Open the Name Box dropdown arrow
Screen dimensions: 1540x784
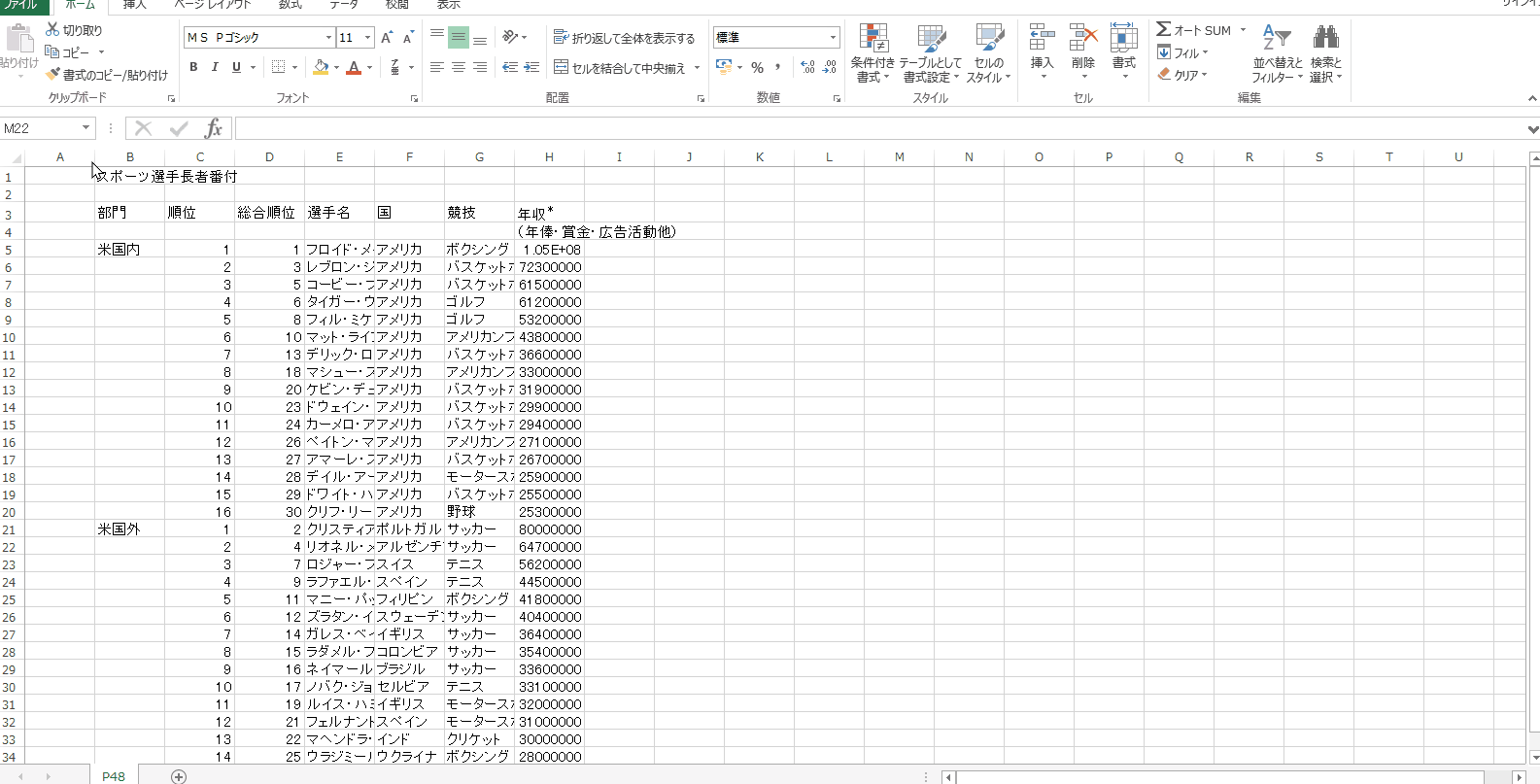point(86,128)
